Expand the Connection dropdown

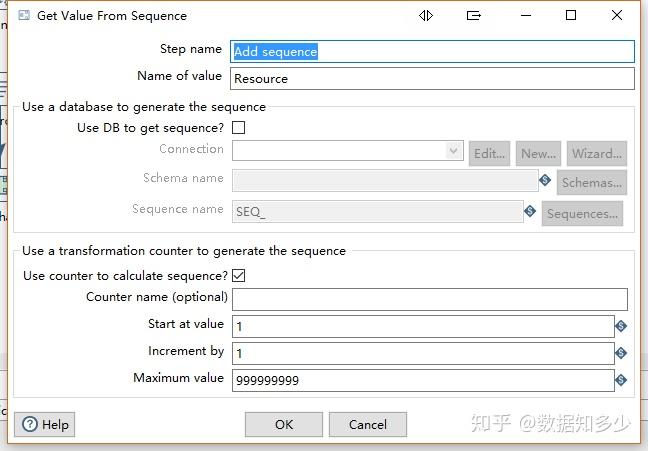454,152
